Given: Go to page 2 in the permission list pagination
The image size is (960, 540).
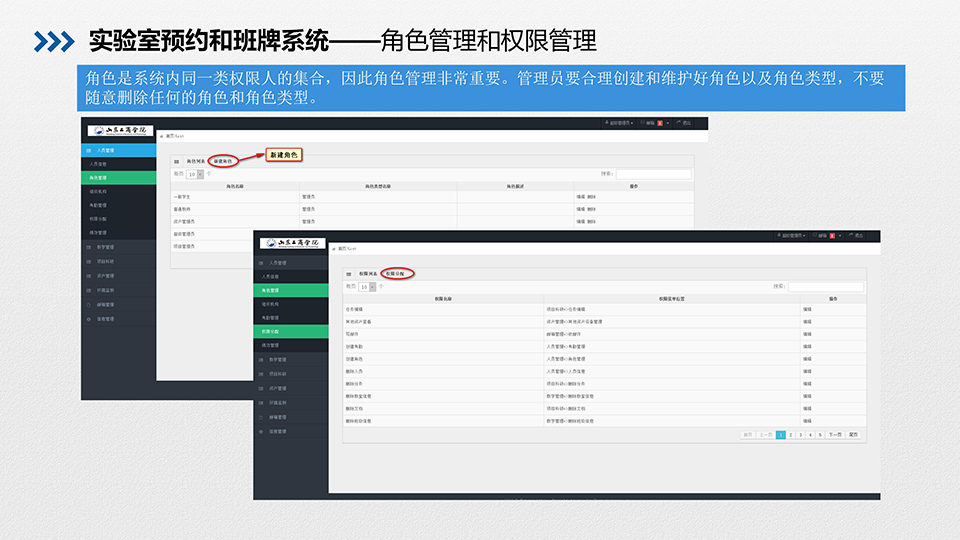Looking at the screenshot, I should pos(790,435).
